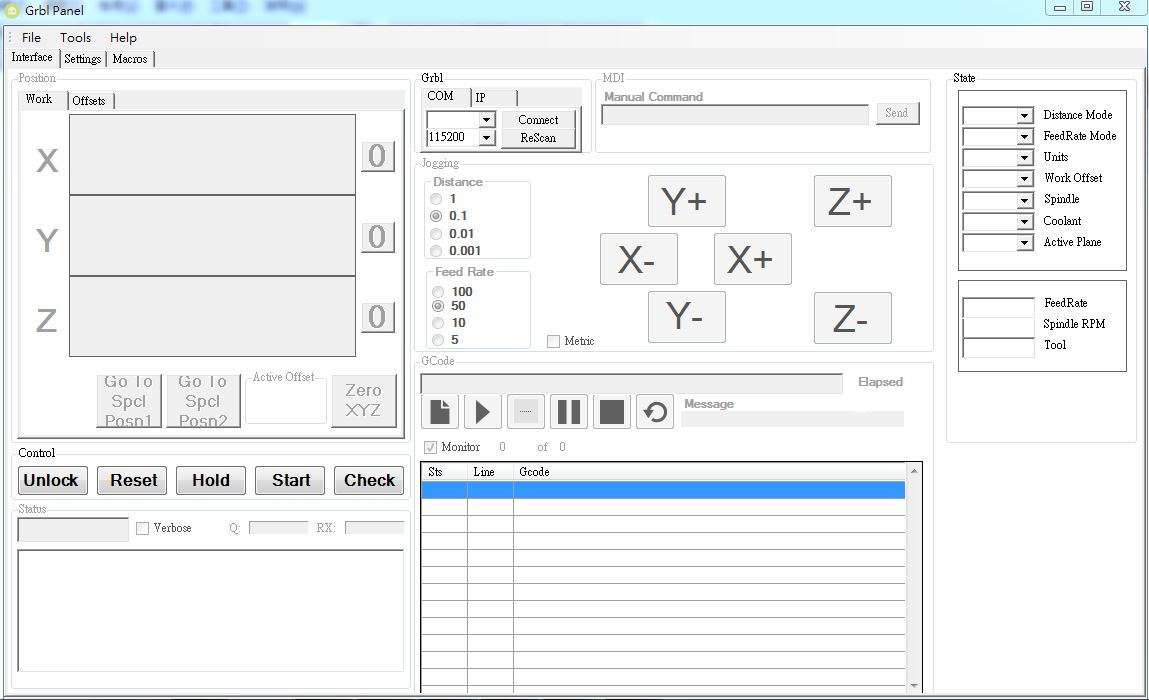
Task: Select the Work position tab
Action: pyautogui.click(x=39, y=99)
